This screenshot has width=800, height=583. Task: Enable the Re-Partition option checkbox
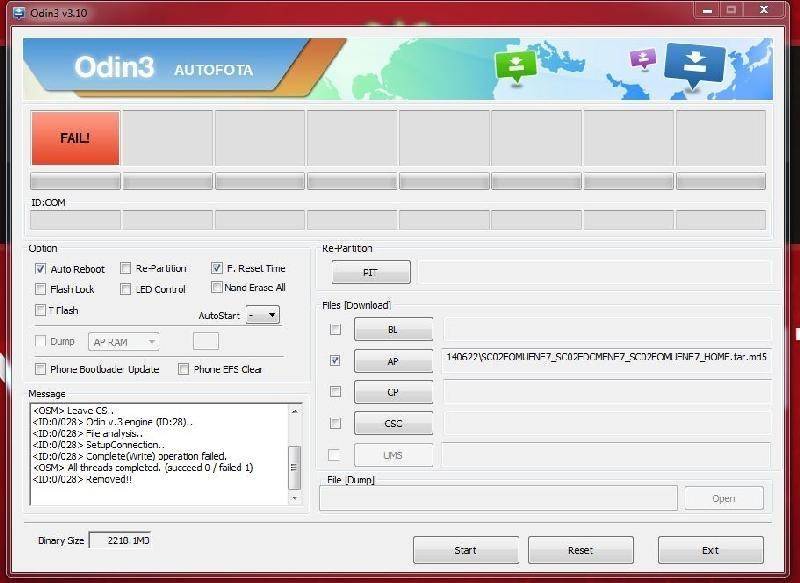click(x=126, y=268)
